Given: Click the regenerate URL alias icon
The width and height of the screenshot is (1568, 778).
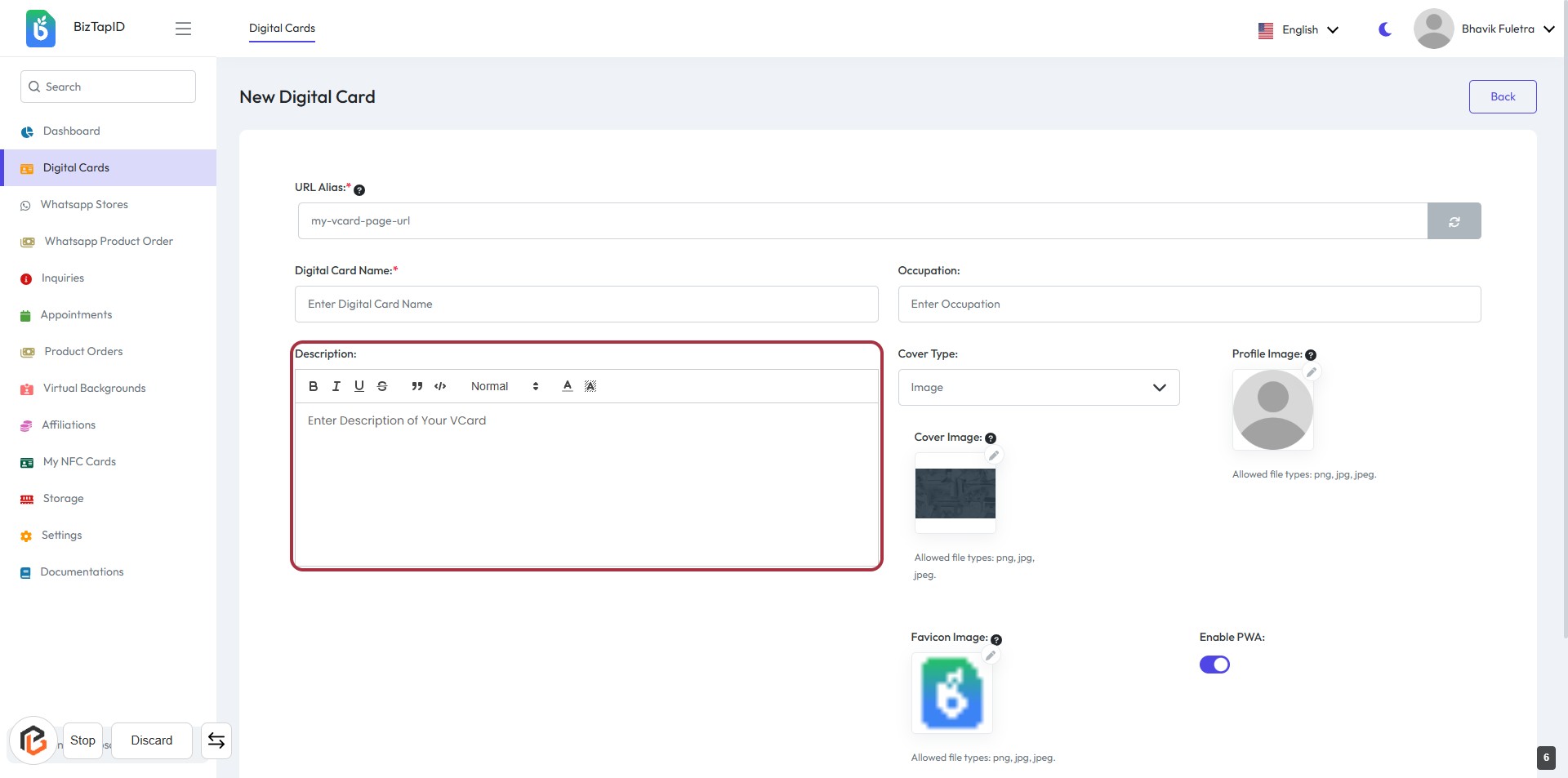Looking at the screenshot, I should coord(1454,221).
